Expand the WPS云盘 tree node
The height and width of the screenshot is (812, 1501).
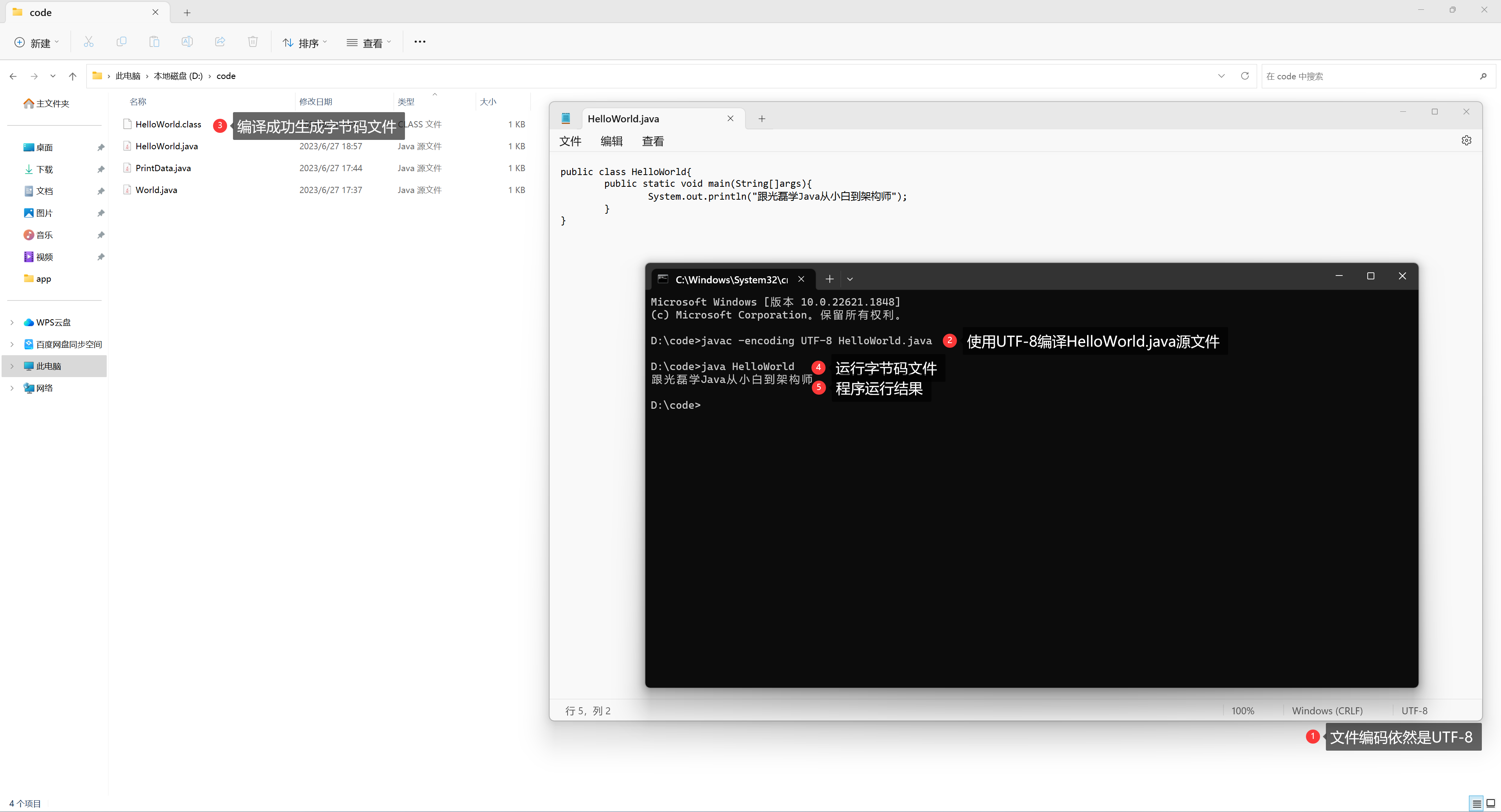click(x=12, y=322)
